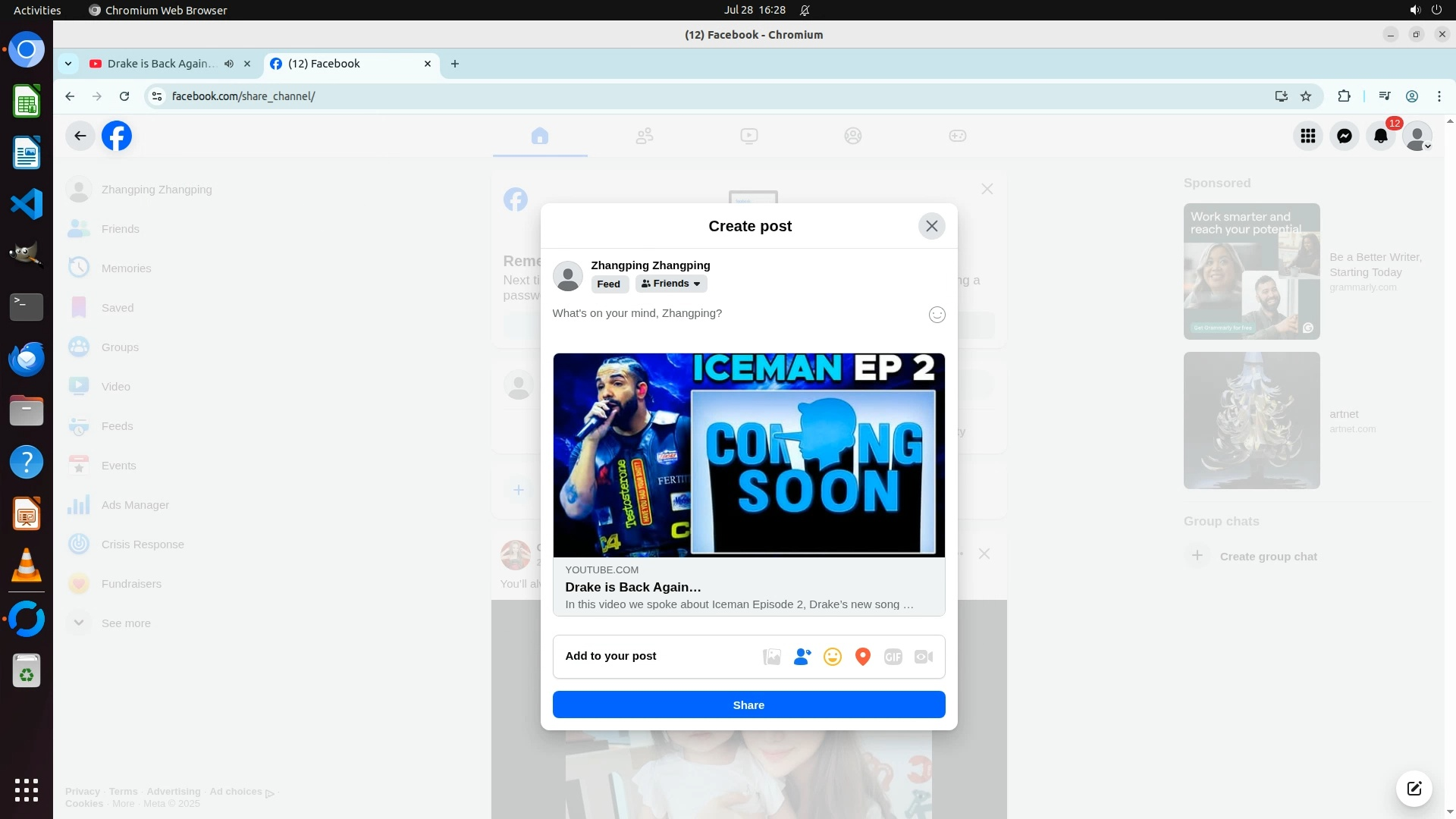1456x819 pixels.
Task: Click the Photo/video icon in Add to your post
Action: [x=771, y=657]
